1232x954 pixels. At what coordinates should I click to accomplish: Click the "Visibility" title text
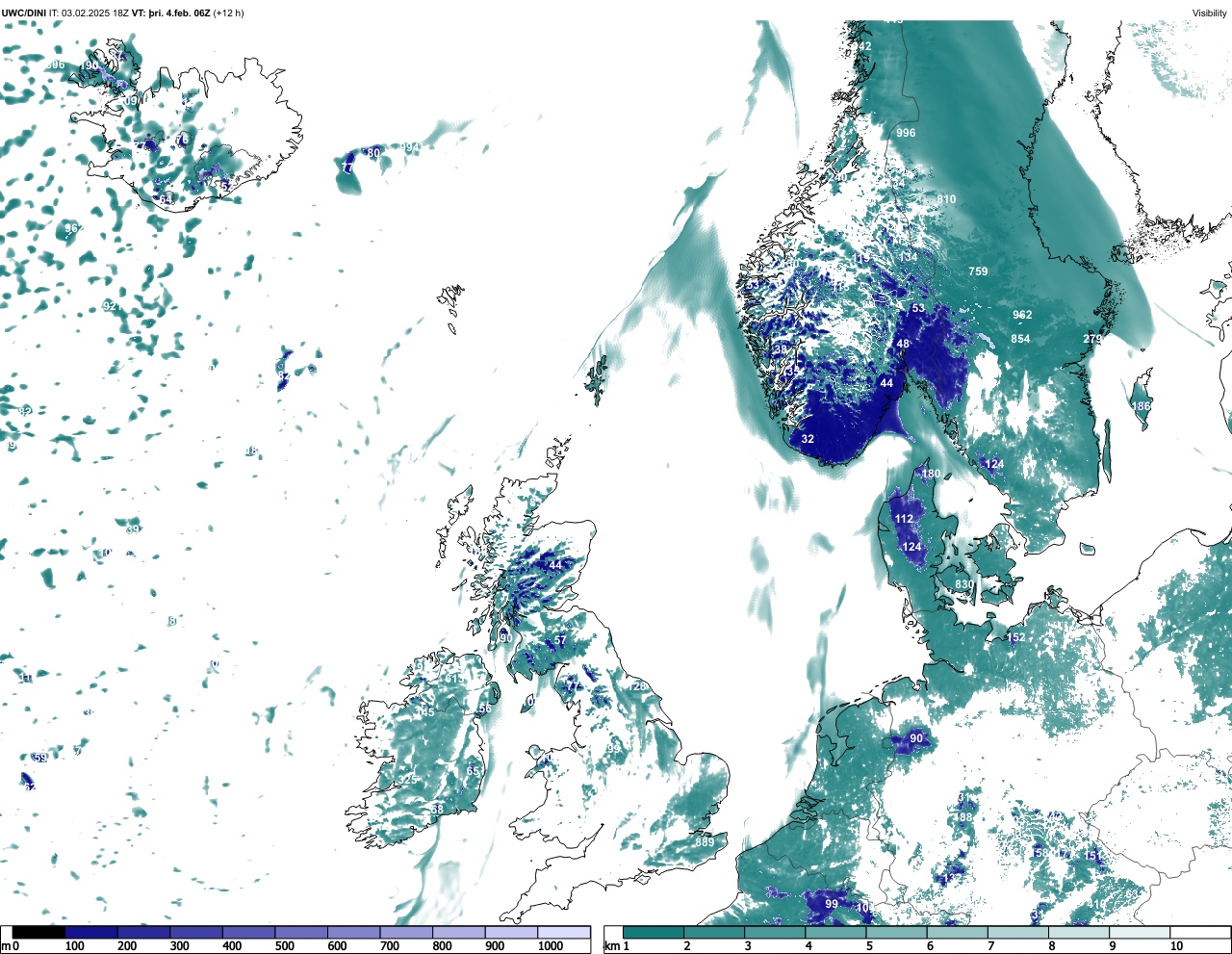click(1210, 13)
